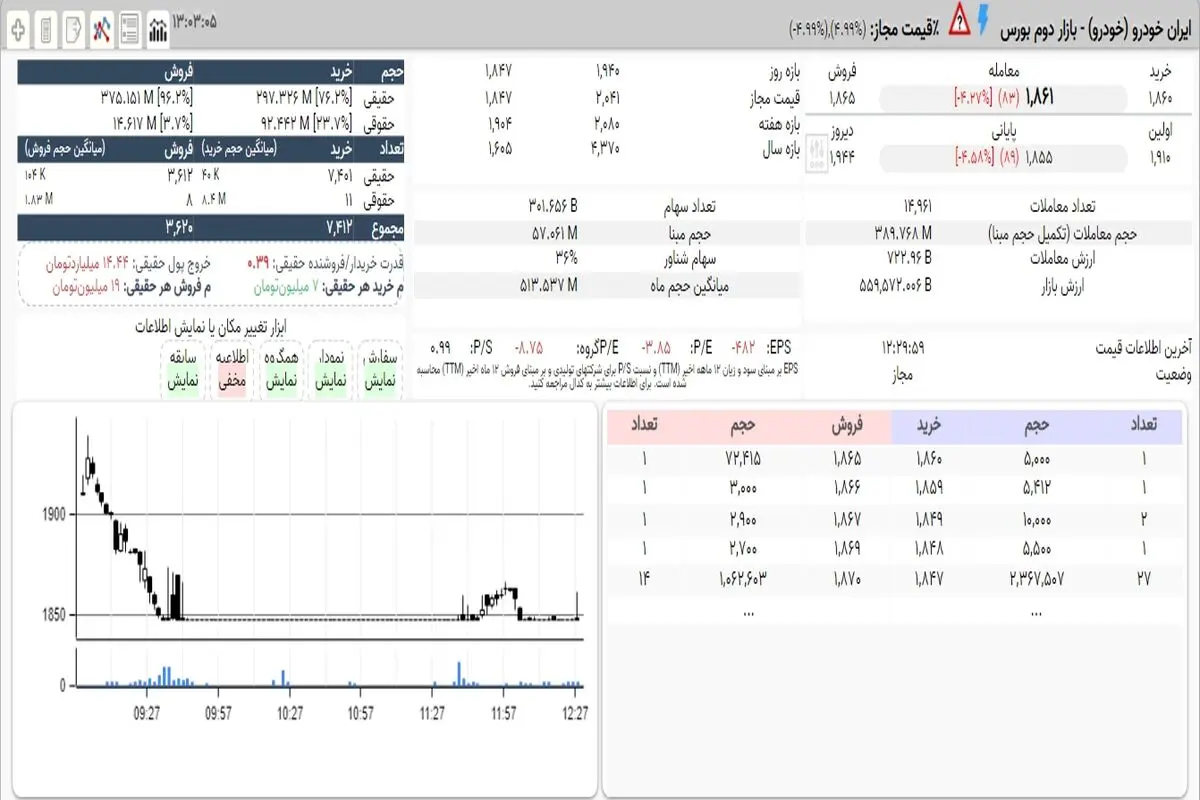Viewport: 1200px width, 800px height.
Task: Click the blue lightning bolt icon
Action: point(984,17)
